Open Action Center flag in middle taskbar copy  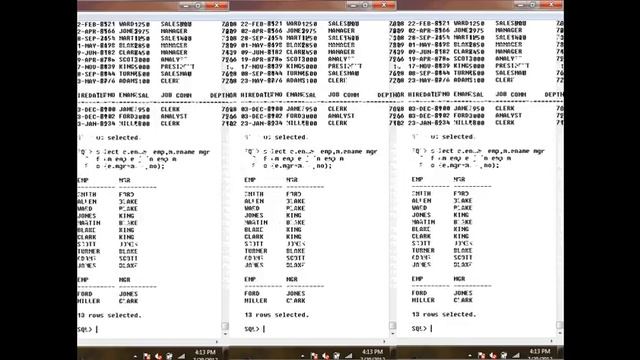coord(314,356)
